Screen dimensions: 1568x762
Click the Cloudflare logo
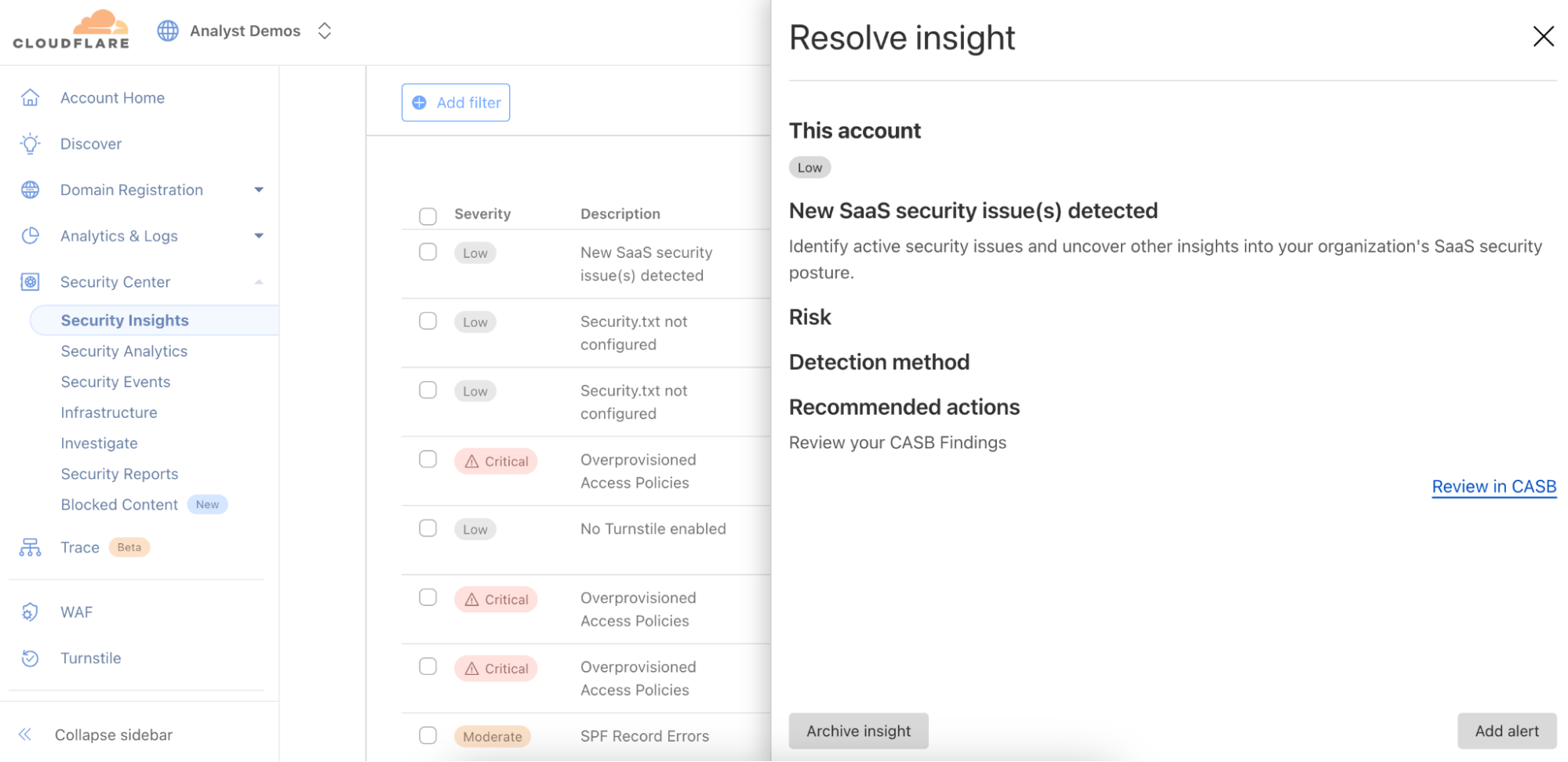click(x=71, y=30)
